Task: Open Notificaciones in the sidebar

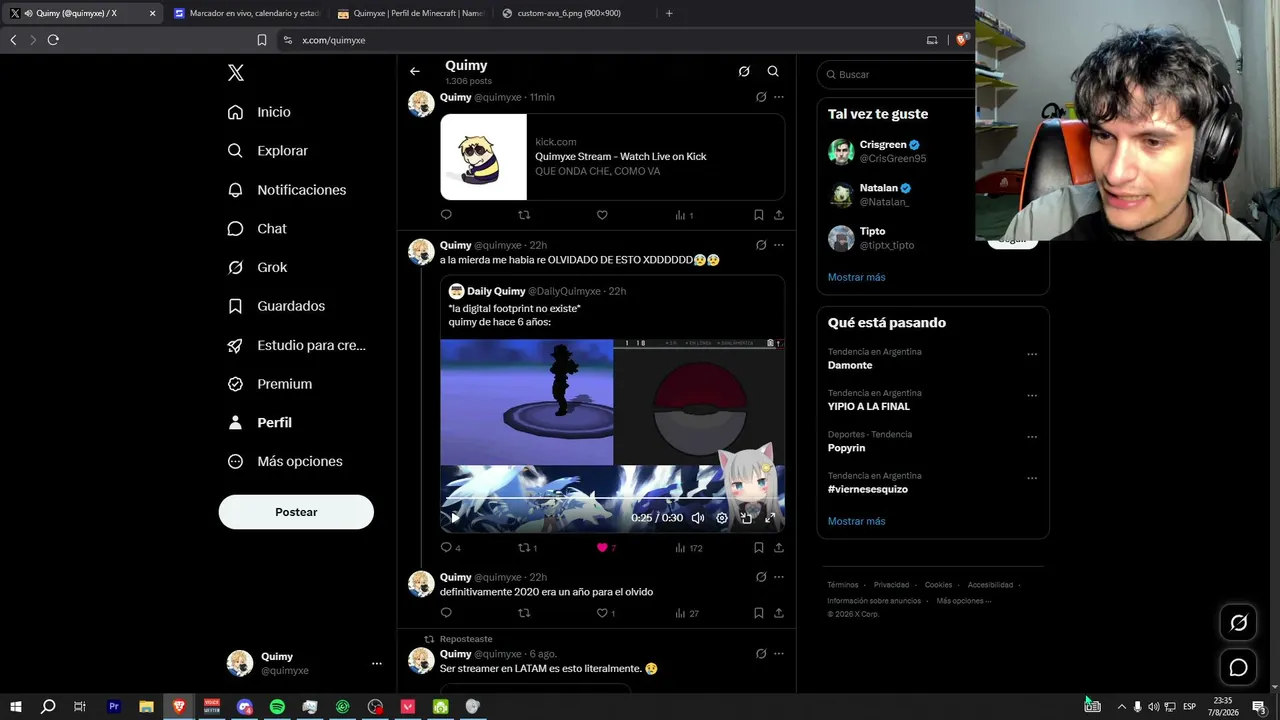Action: (x=287, y=190)
